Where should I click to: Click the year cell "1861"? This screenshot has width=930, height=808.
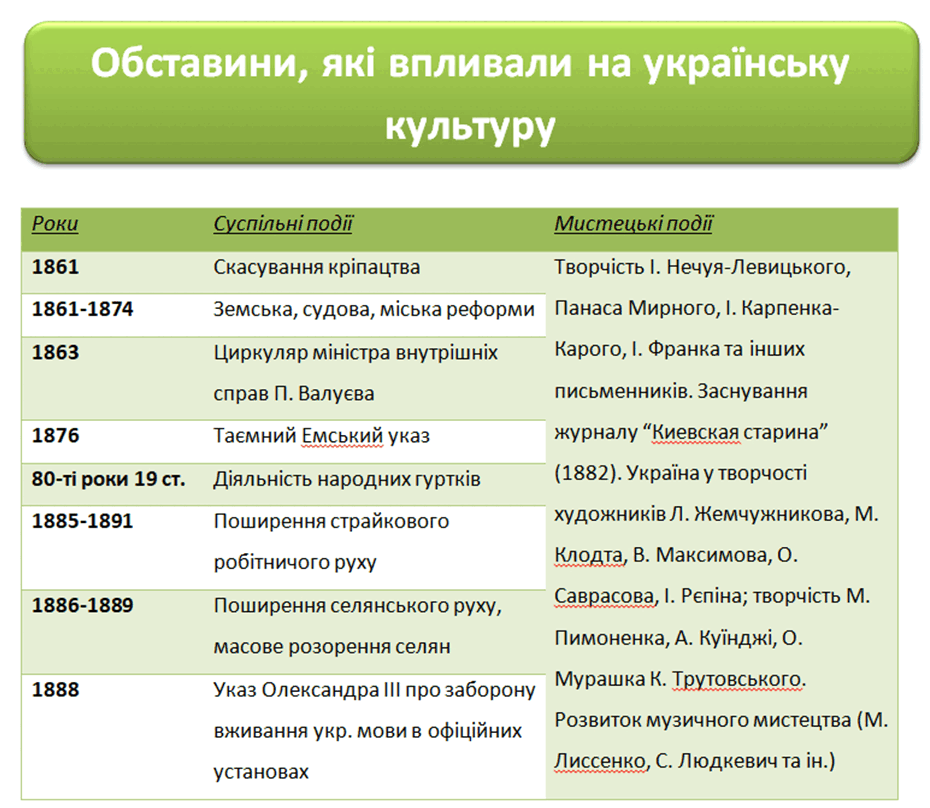[x=55, y=267]
